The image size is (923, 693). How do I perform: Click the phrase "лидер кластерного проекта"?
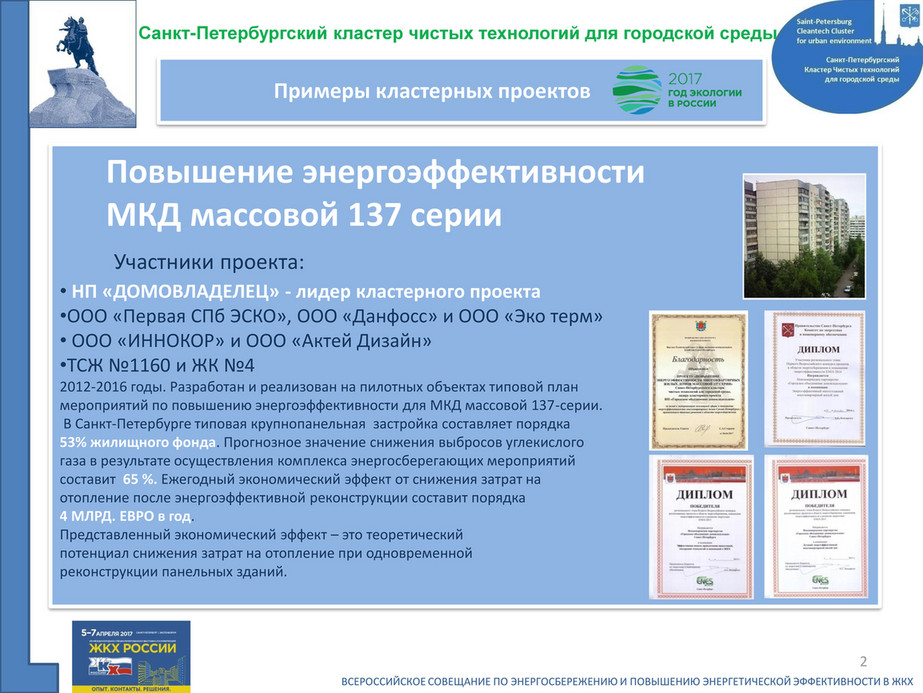(x=418, y=291)
